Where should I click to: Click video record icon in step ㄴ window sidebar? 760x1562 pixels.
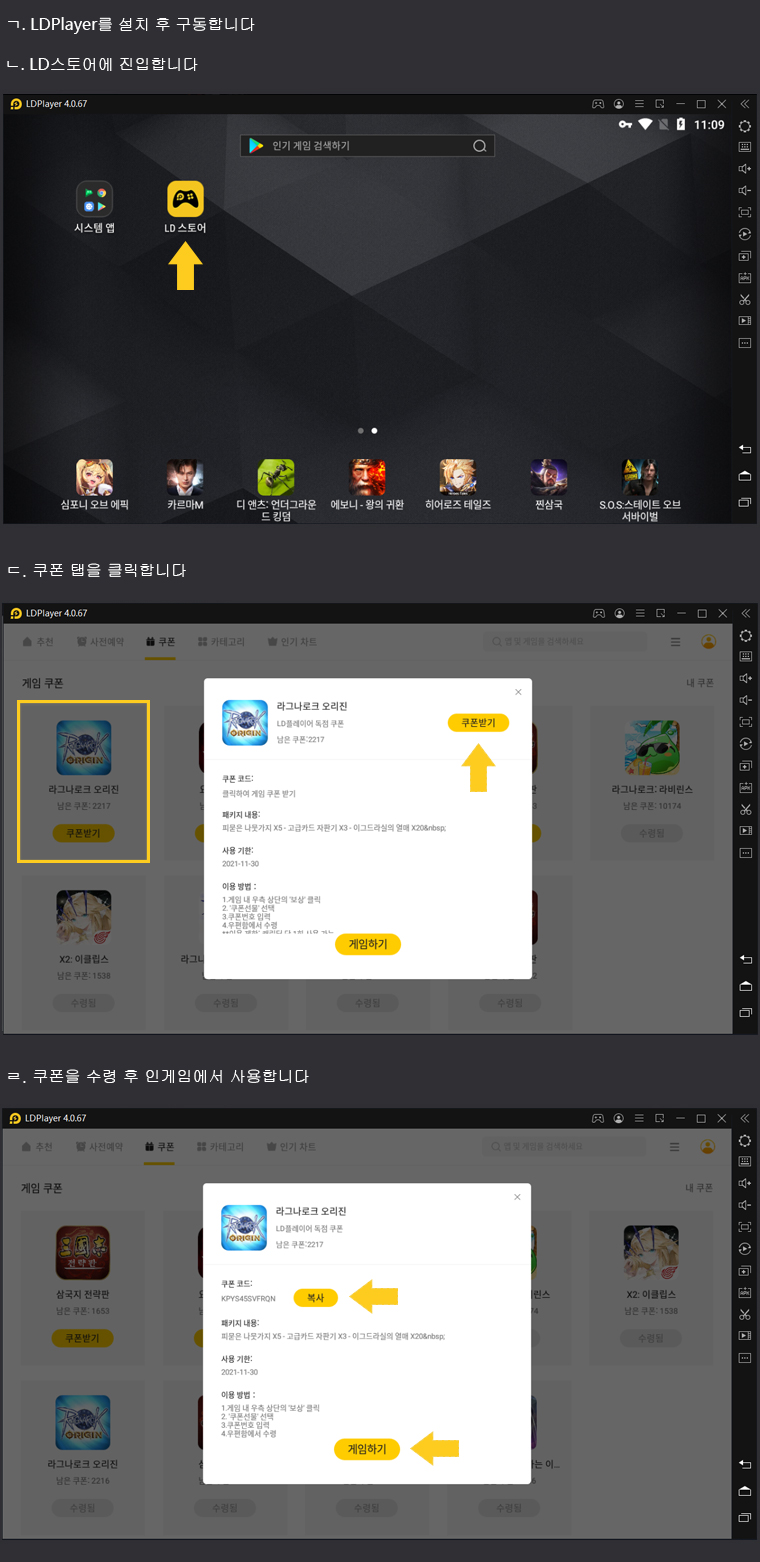[x=745, y=321]
